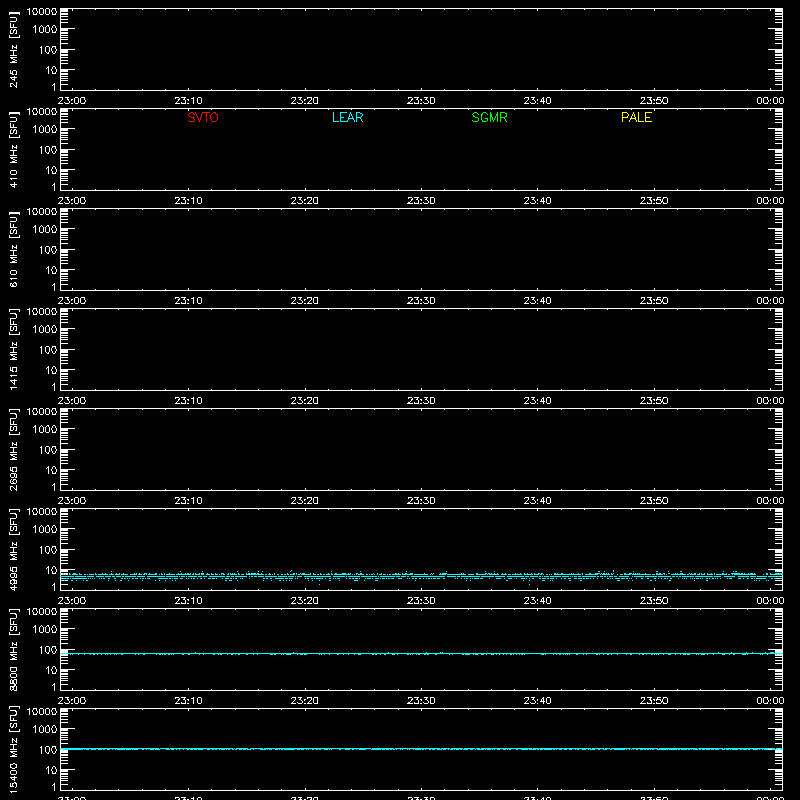Click the 100 y-axis value in 4995 MHz panel
This screenshot has width=800, height=800.
(48, 550)
